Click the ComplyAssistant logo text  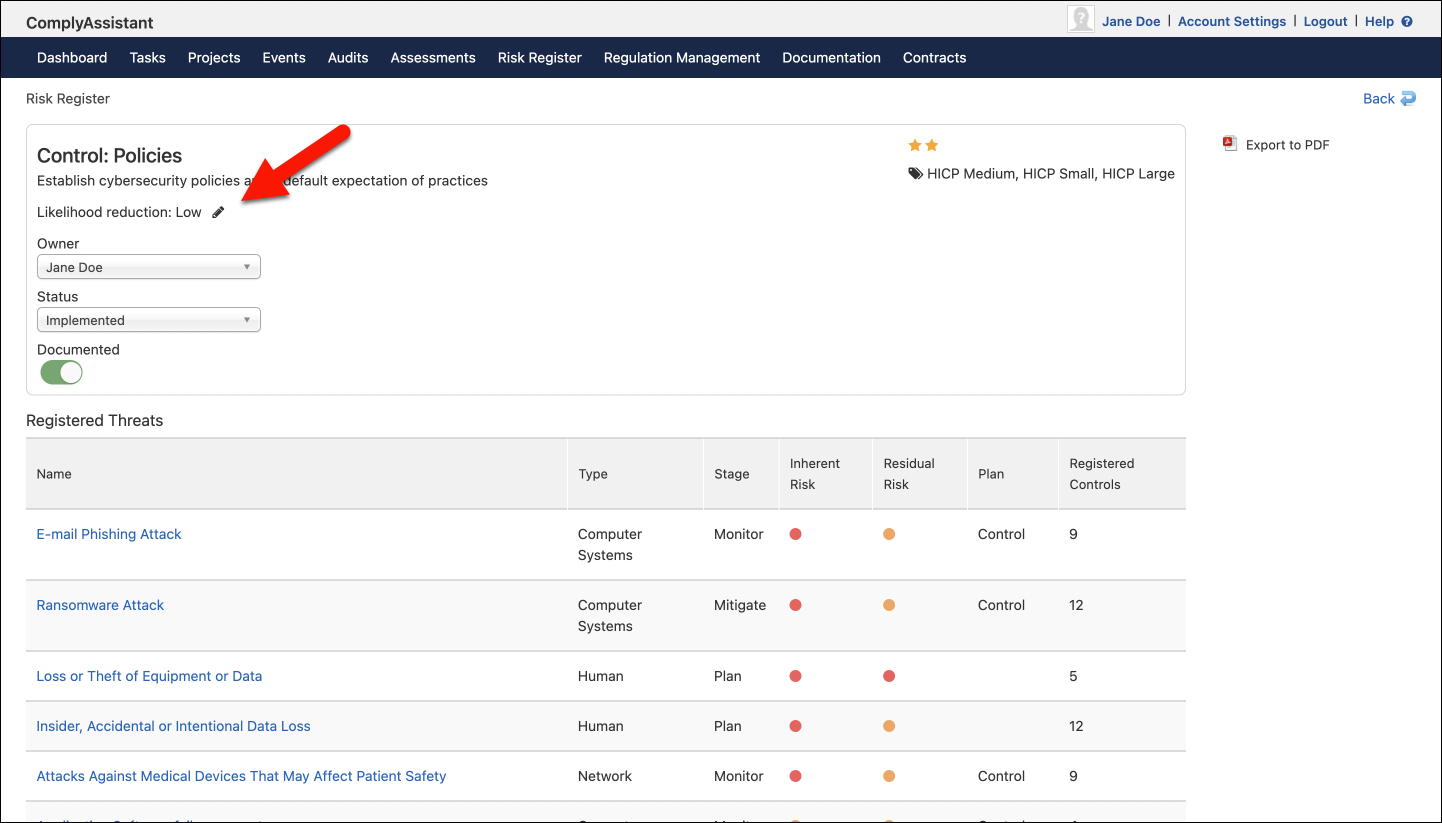pyautogui.click(x=90, y=23)
